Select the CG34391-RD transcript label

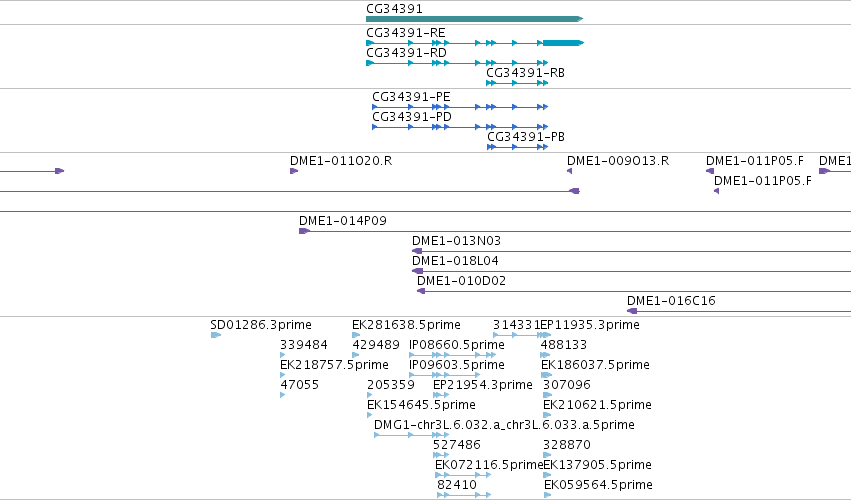[x=407, y=53]
